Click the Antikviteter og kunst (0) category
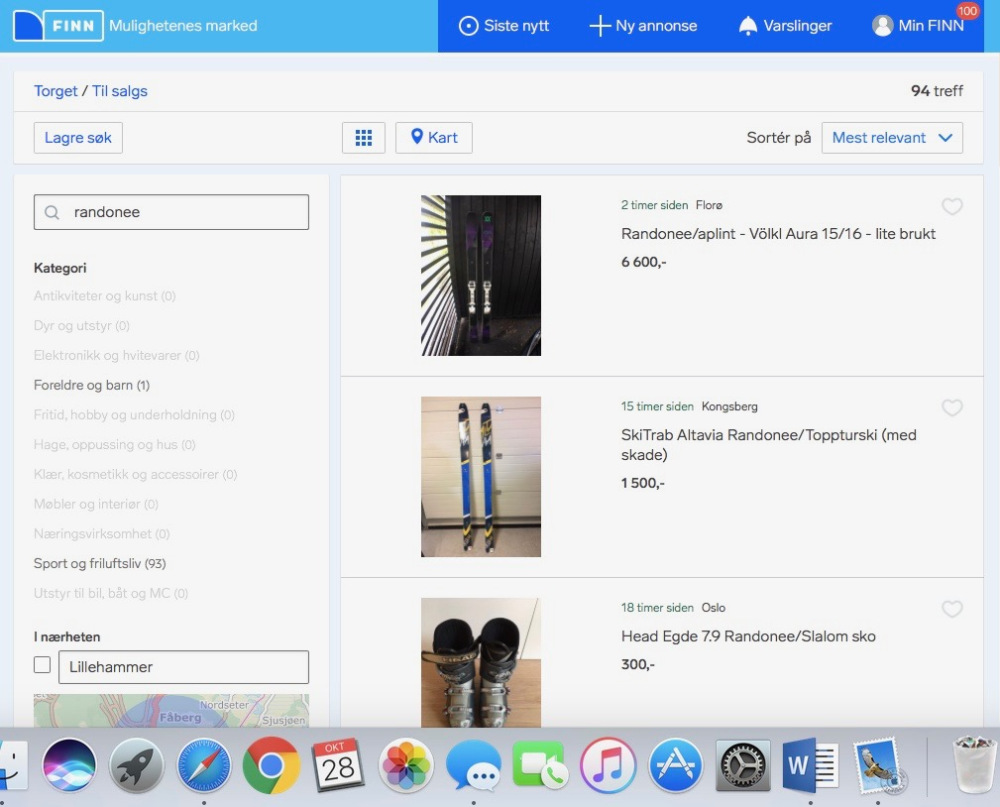Screen dimensions: 1000x807 pyautogui.click(x=105, y=296)
